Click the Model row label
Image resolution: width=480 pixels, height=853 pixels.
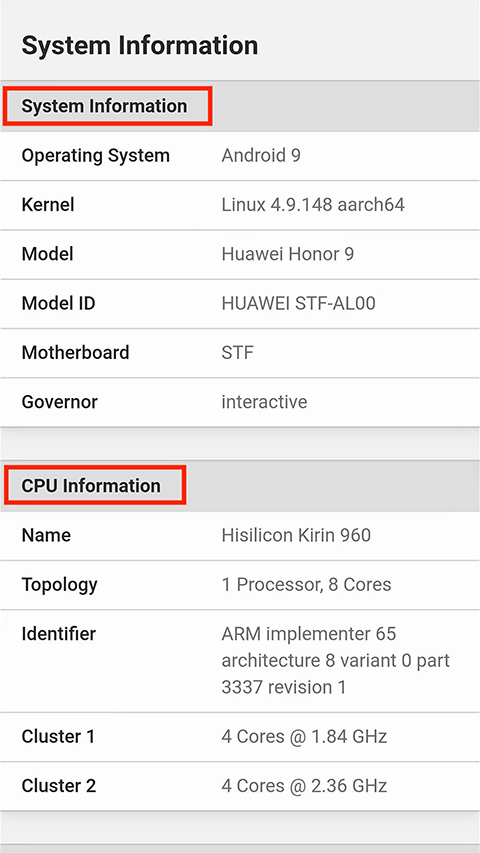pyautogui.click(x=47, y=254)
